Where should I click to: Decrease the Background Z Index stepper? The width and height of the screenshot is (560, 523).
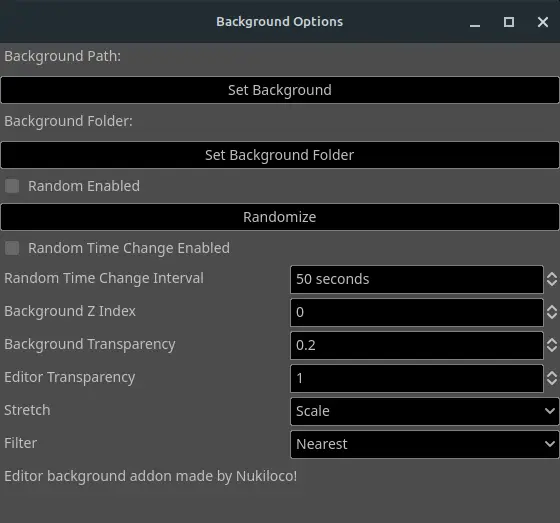point(552,316)
